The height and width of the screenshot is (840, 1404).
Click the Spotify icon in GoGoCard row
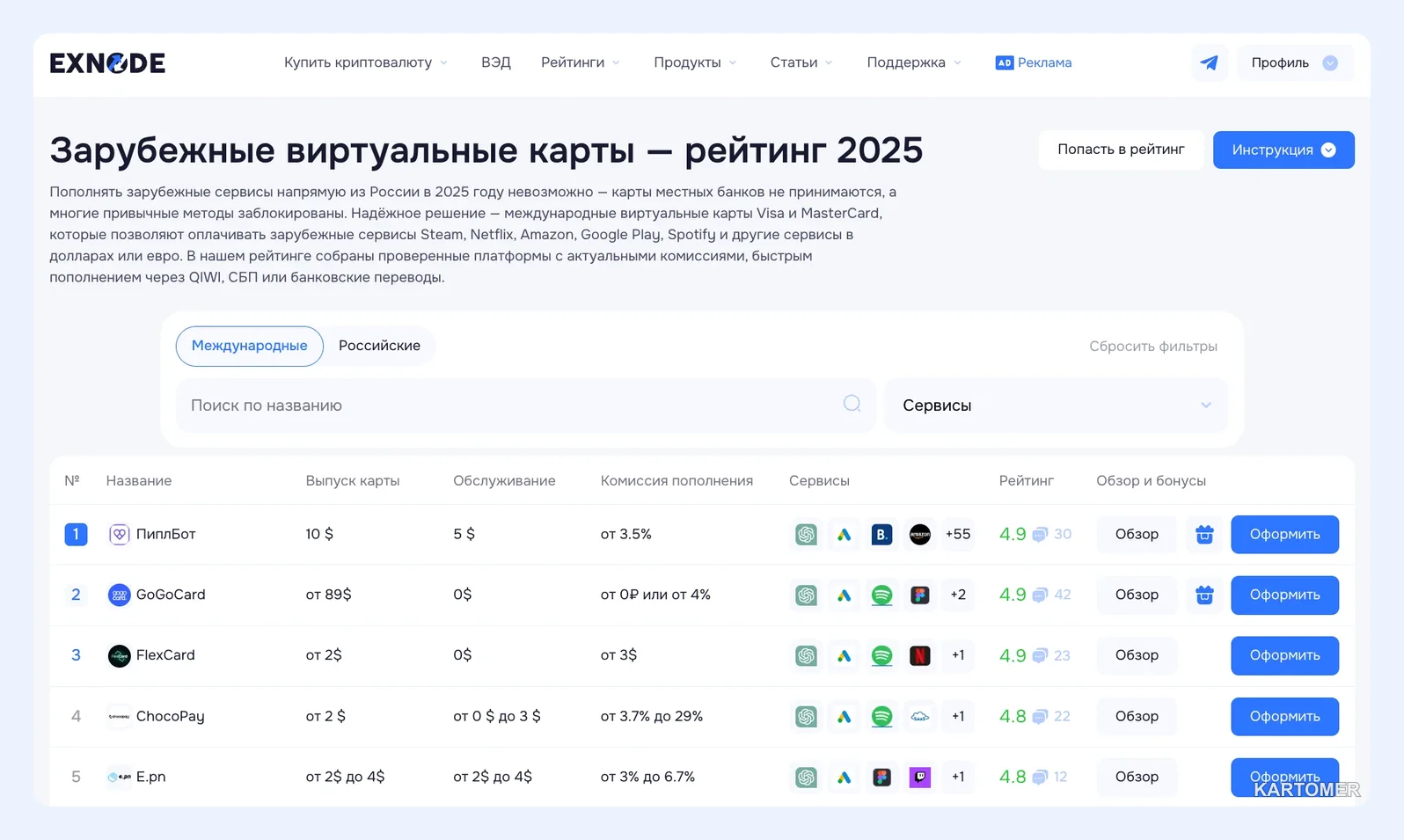[x=881, y=595]
